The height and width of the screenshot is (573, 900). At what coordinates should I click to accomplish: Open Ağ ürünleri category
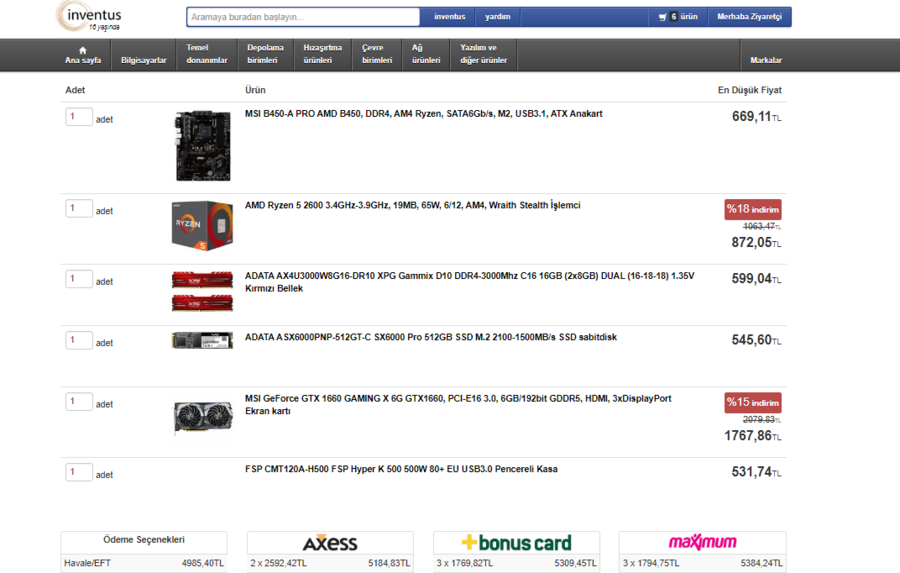[x=426, y=54]
